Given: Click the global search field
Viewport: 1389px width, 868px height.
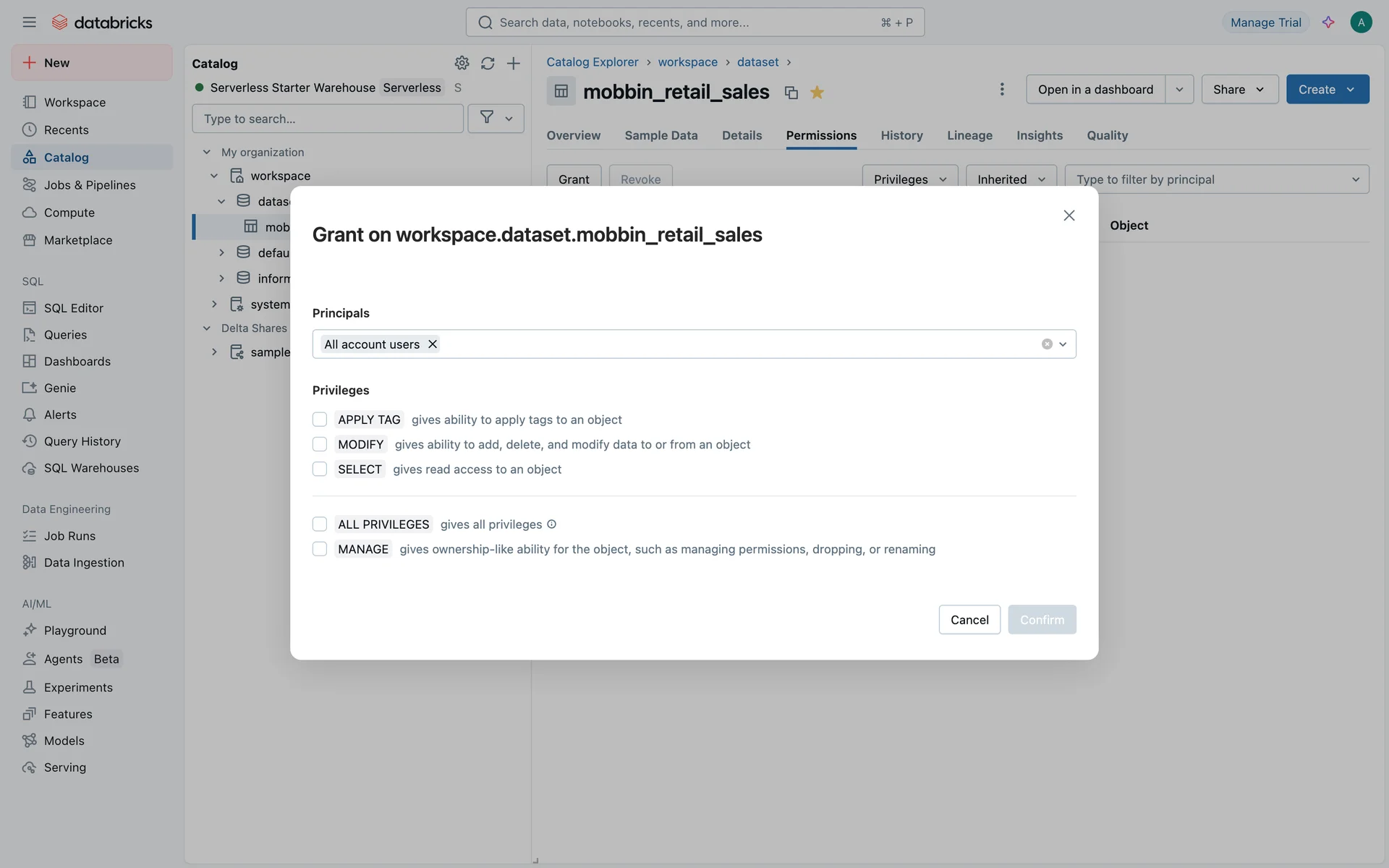Looking at the screenshot, I should [x=694, y=22].
